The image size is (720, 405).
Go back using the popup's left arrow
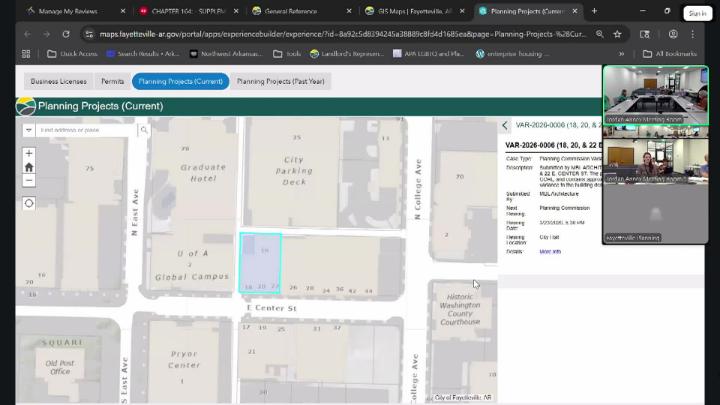coord(505,126)
